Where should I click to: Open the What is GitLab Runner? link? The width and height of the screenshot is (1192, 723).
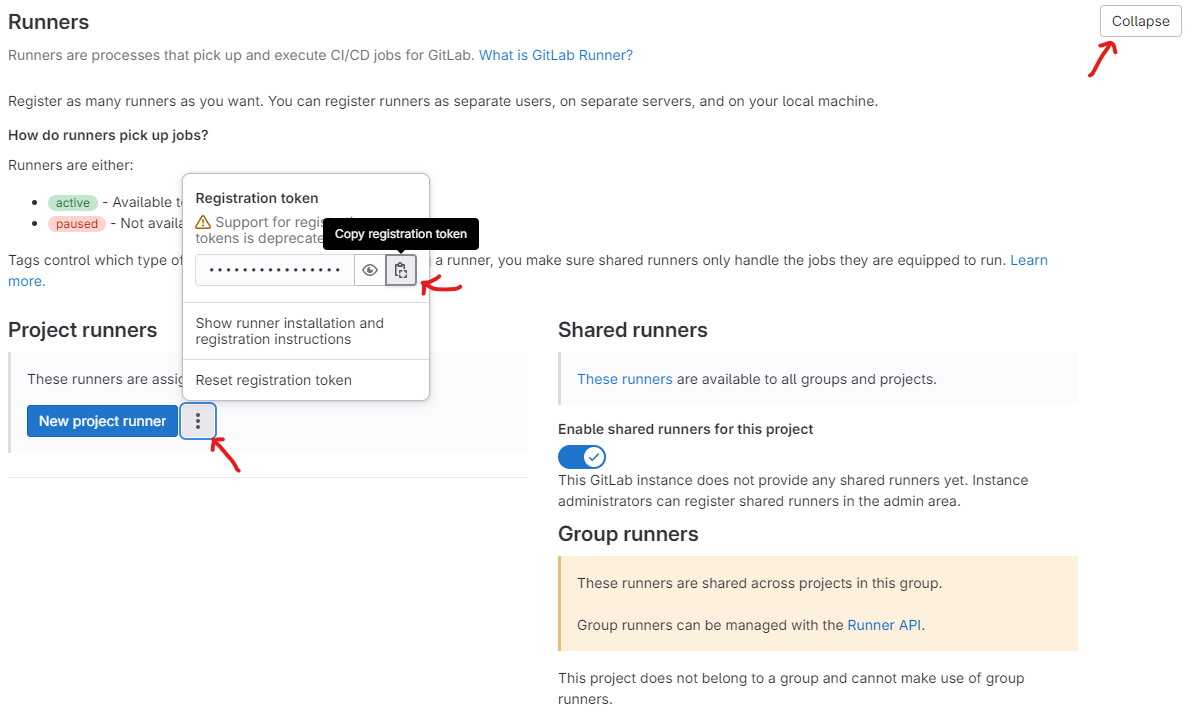(556, 55)
